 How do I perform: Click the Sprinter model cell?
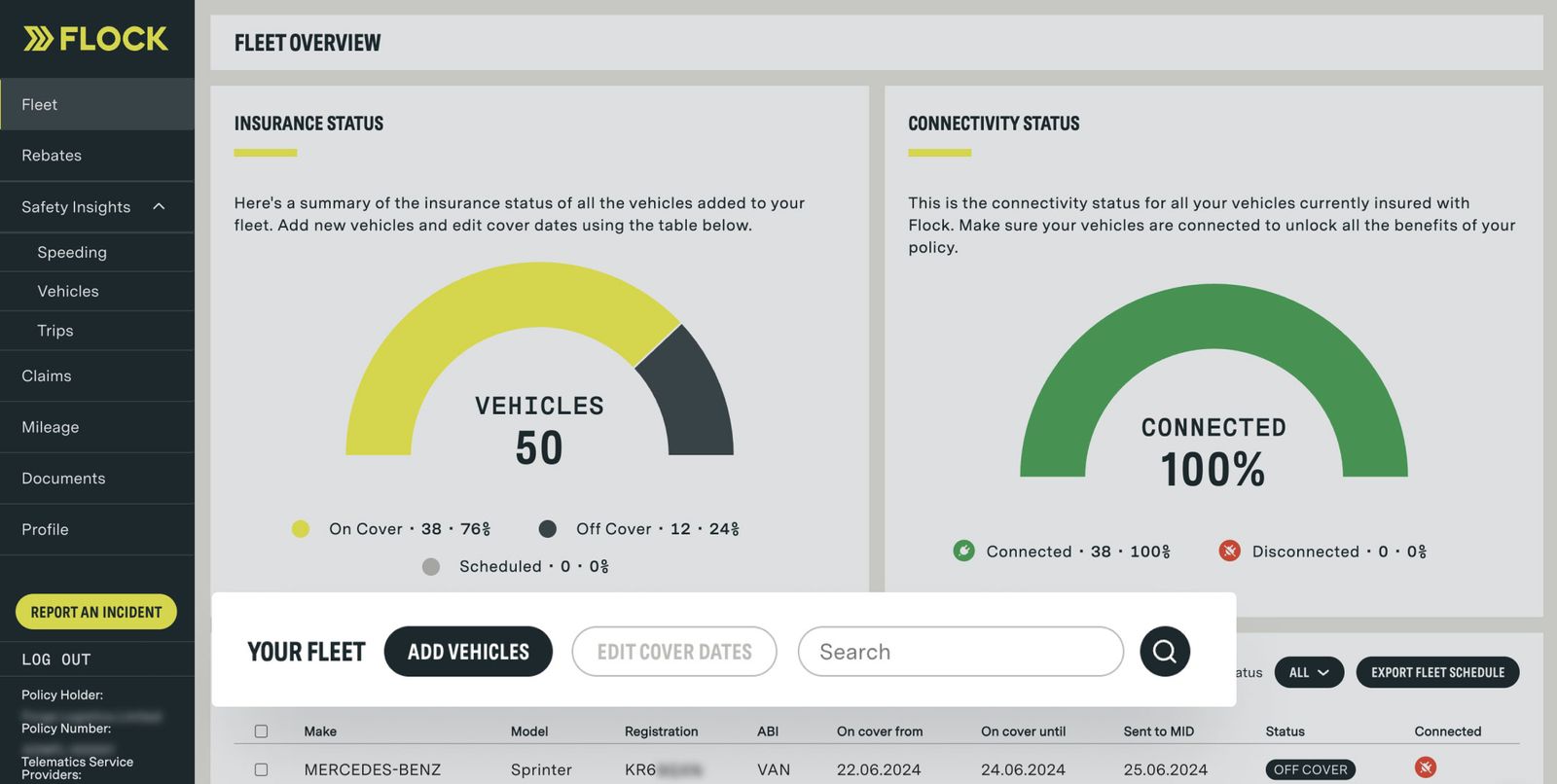point(541,769)
